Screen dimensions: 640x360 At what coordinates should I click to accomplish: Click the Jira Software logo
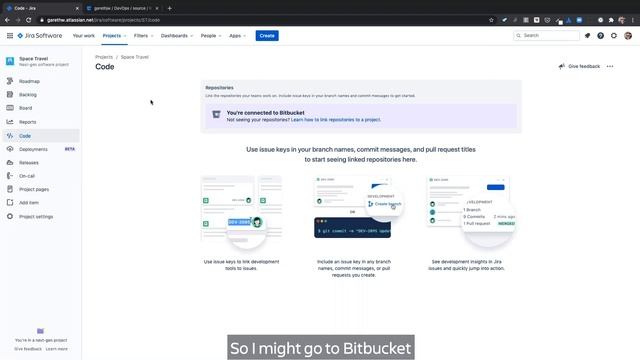[40, 36]
